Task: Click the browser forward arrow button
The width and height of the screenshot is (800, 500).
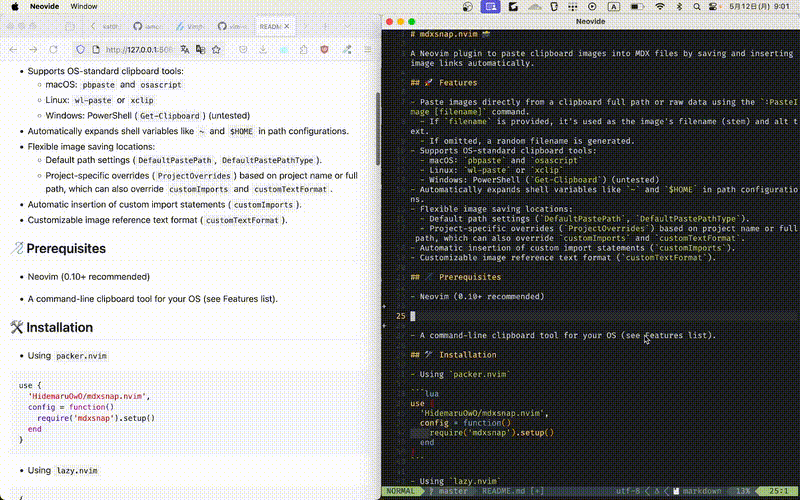Action: (x=33, y=49)
